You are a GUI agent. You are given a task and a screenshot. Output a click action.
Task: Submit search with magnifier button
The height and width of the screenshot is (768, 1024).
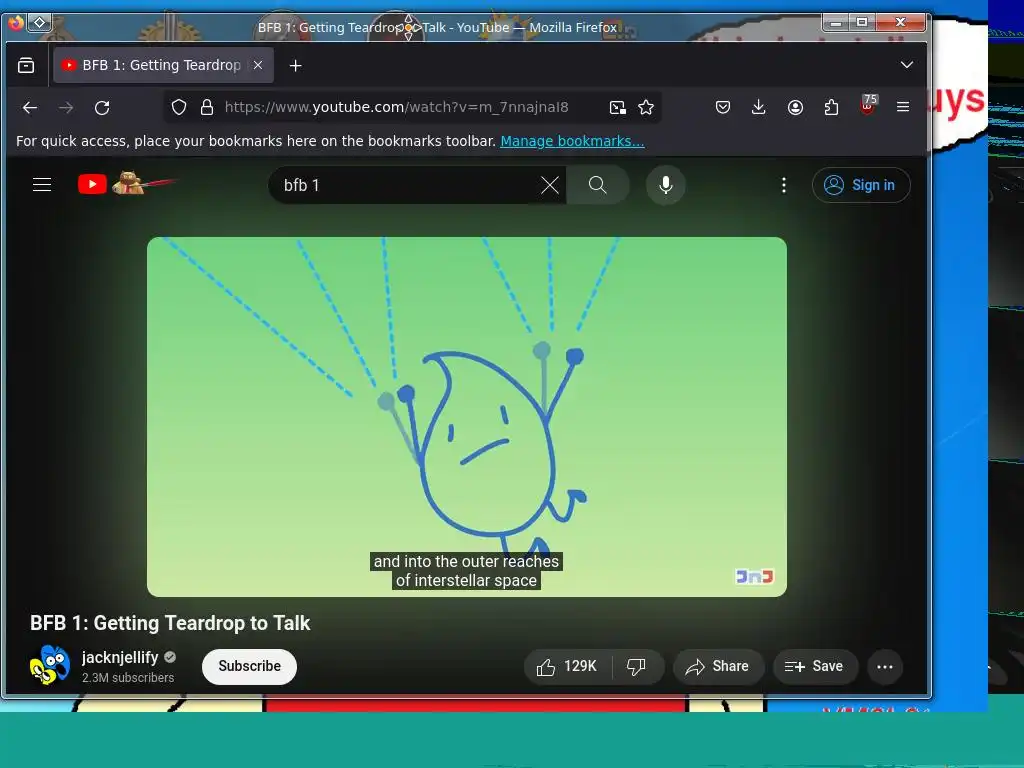pyautogui.click(x=598, y=185)
